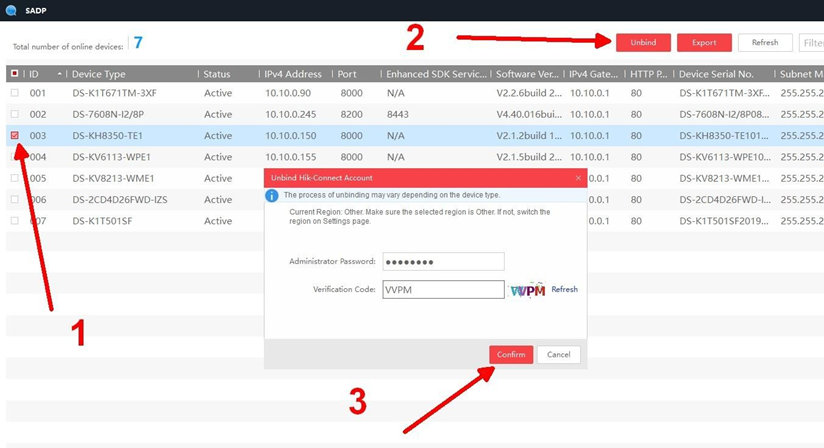Screen dimensions: 824x448
Task: Sort by Device Type column header
Action: pyautogui.click(x=98, y=74)
